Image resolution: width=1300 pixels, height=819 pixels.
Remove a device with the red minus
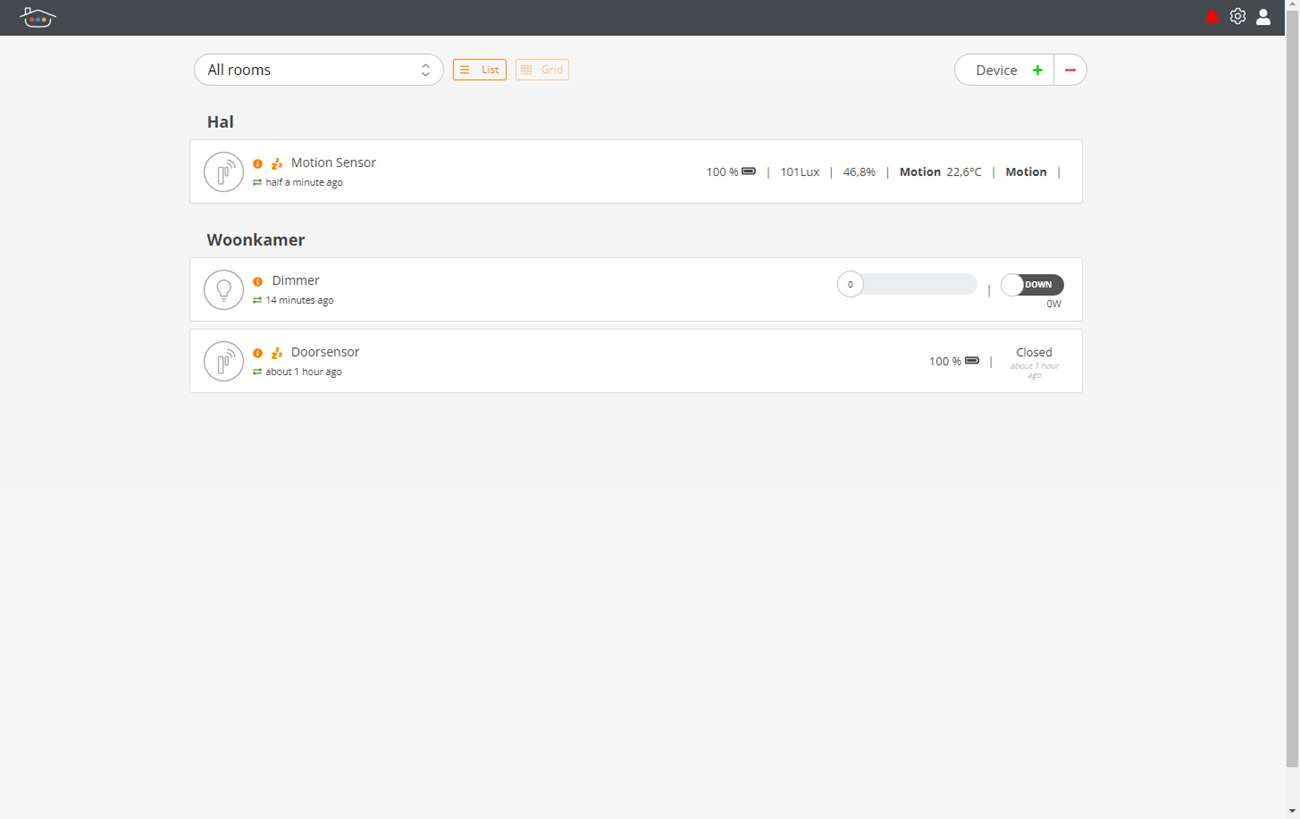(x=1070, y=70)
